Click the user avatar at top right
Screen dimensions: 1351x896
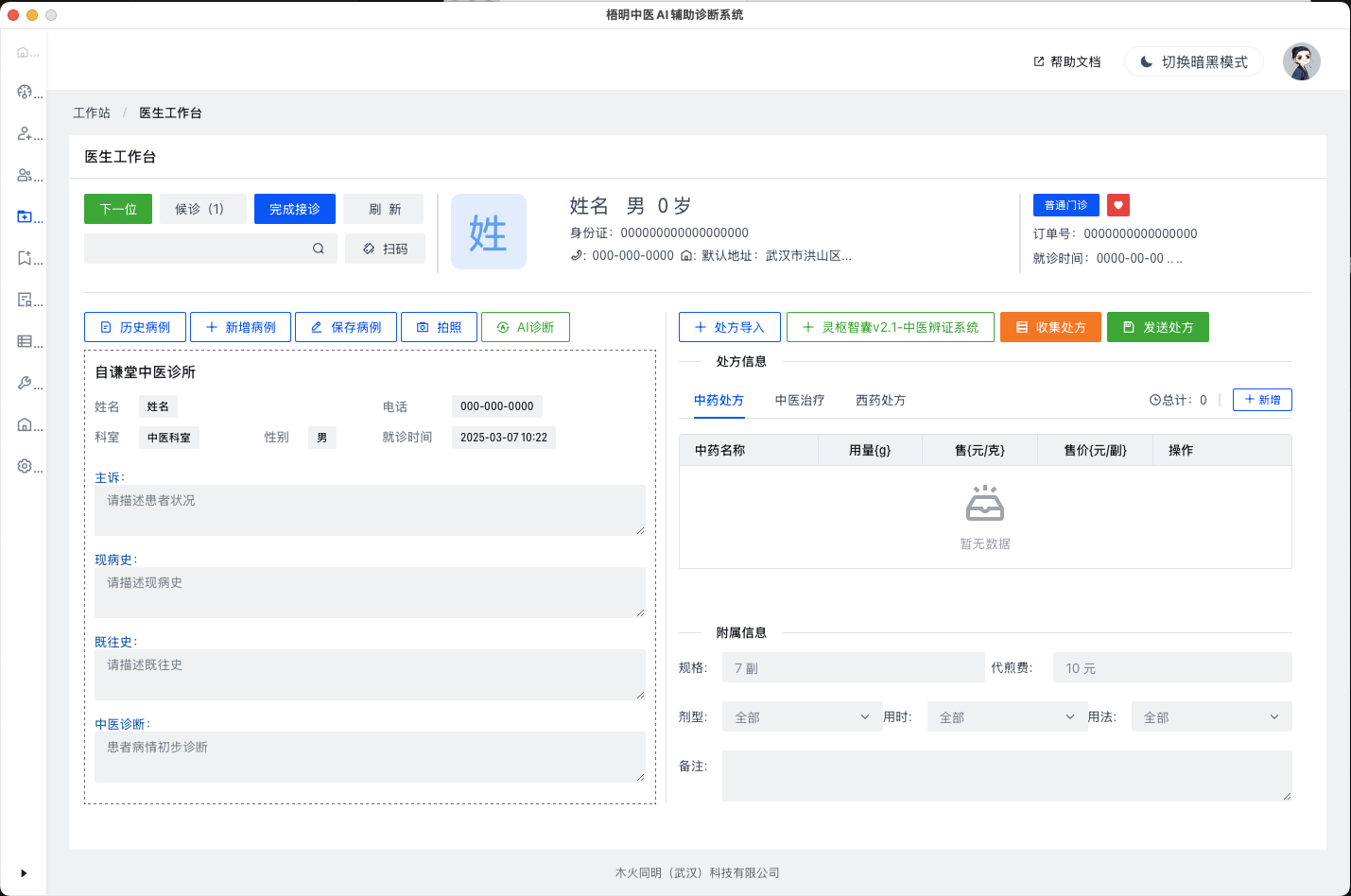tap(1301, 61)
